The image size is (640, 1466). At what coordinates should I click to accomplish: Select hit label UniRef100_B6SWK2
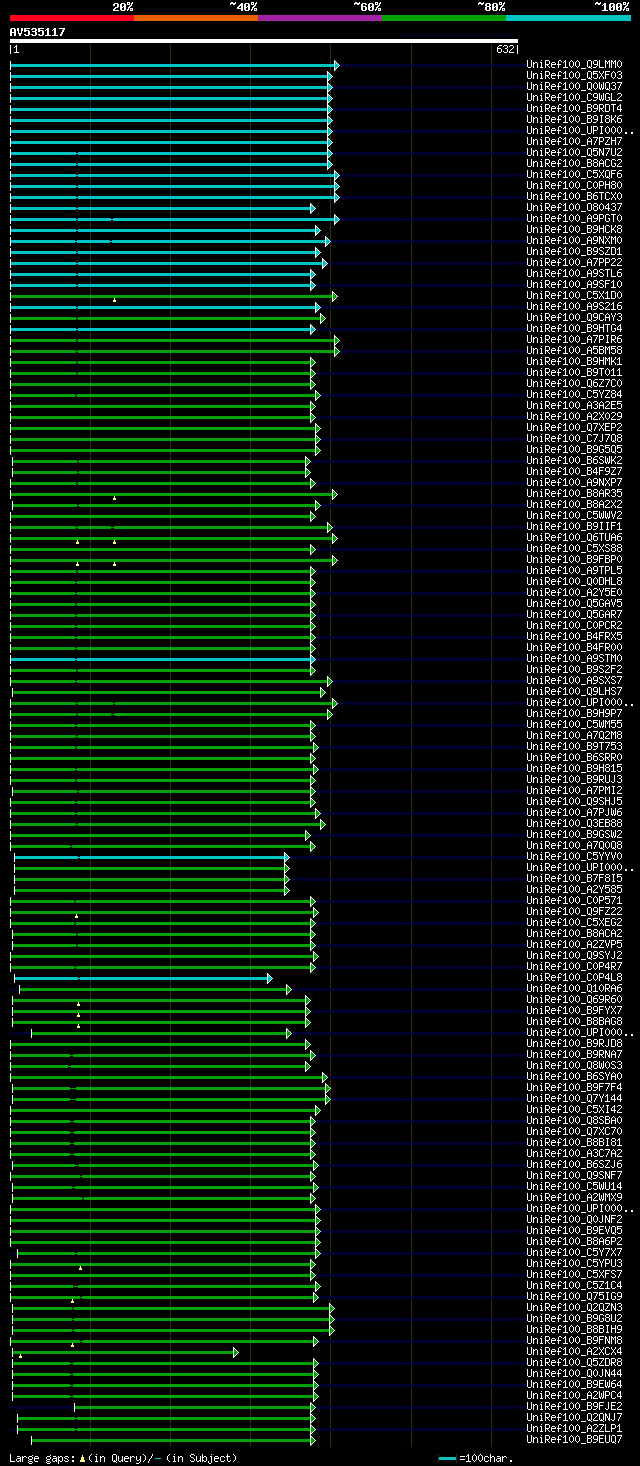click(574, 461)
